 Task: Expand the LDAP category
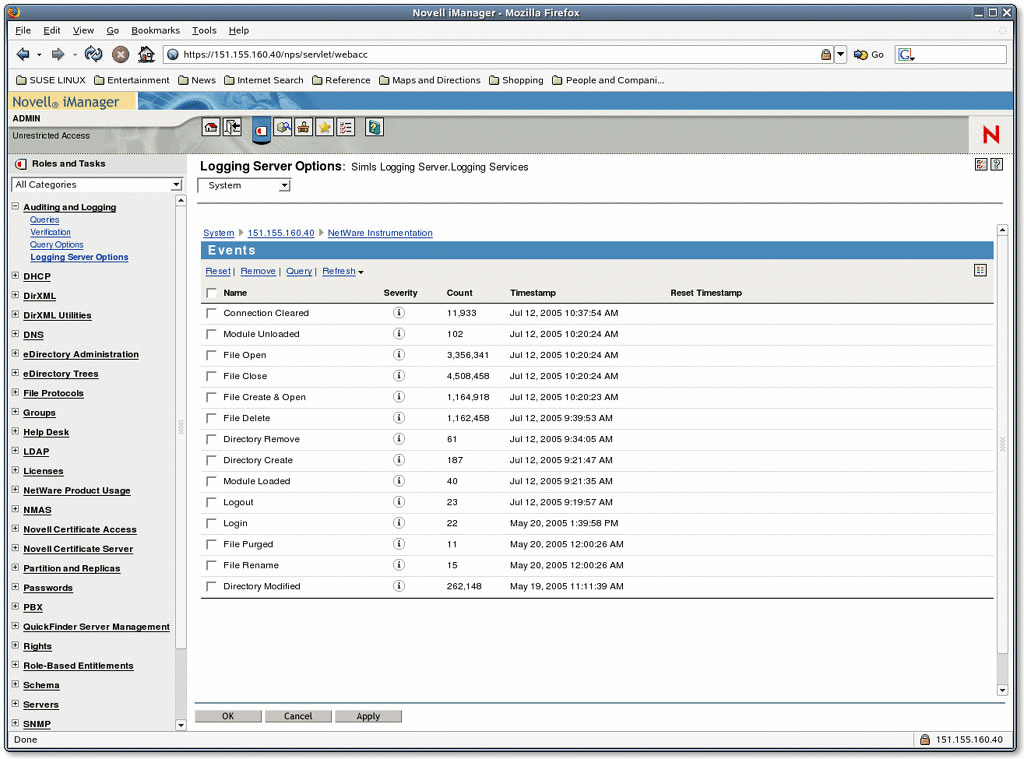[15, 451]
